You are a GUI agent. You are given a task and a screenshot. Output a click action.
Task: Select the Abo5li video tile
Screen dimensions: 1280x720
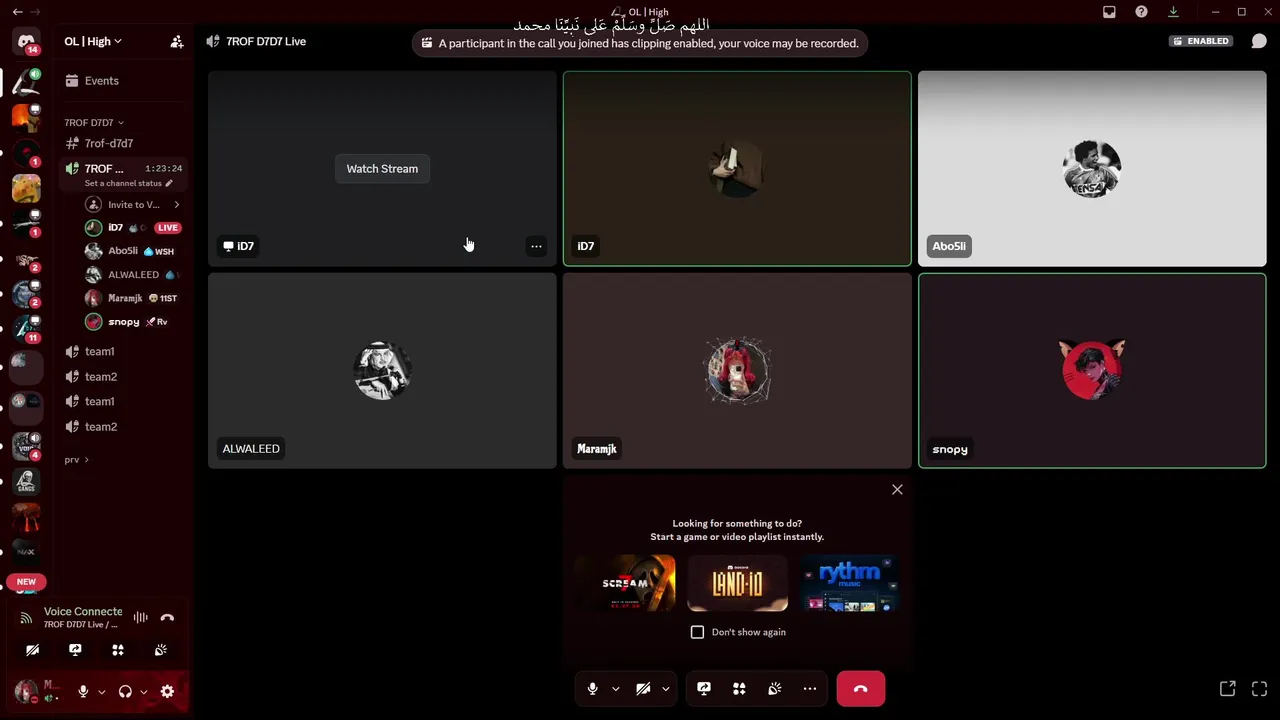(x=1092, y=169)
